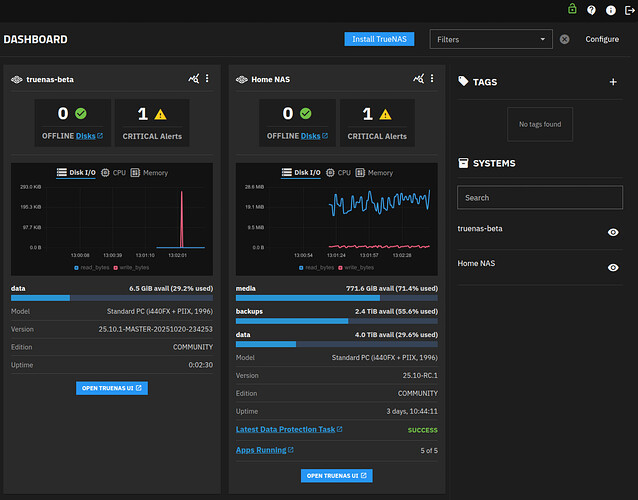Open the help question mark icon

click(591, 10)
